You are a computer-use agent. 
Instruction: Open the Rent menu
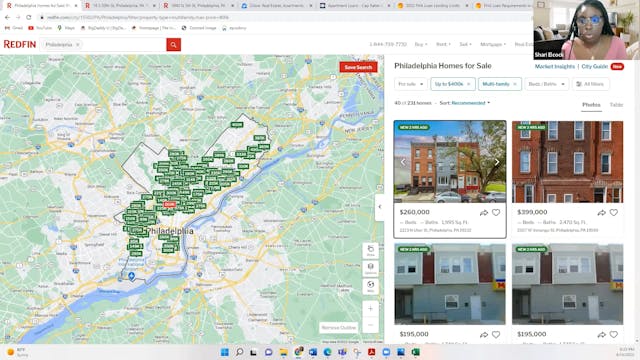(x=443, y=44)
